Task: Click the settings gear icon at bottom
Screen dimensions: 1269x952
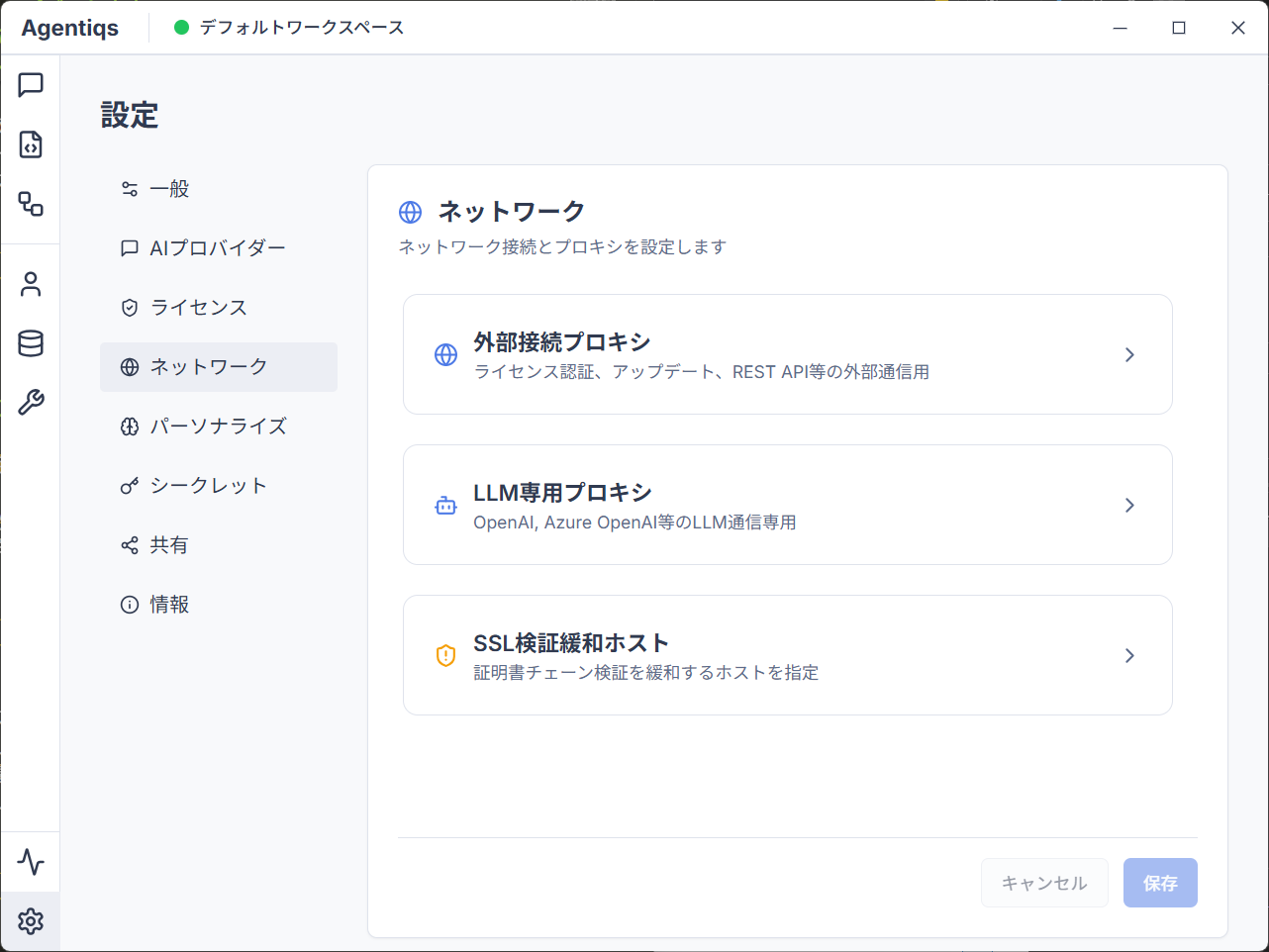Action: [31, 921]
